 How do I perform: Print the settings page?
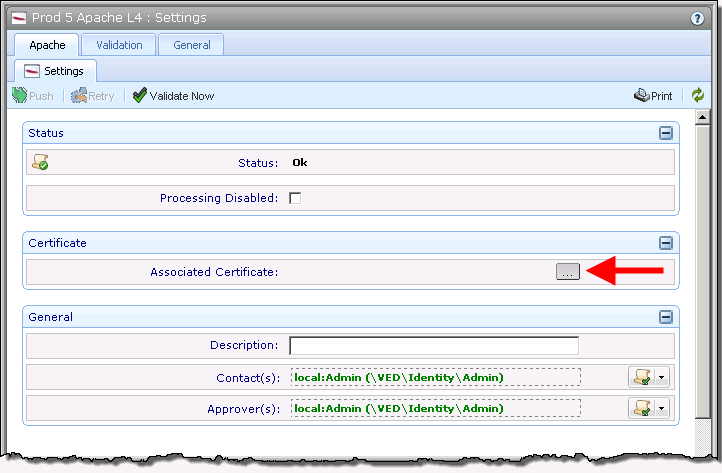(x=653, y=96)
